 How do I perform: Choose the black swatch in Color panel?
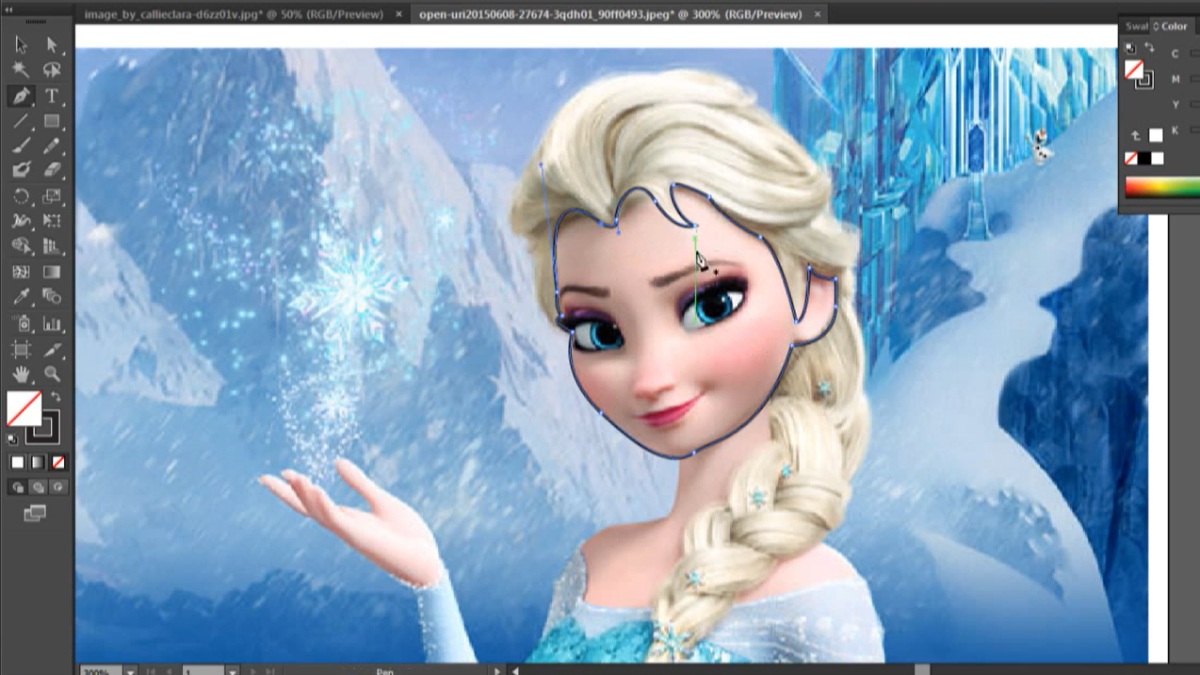tap(1144, 158)
